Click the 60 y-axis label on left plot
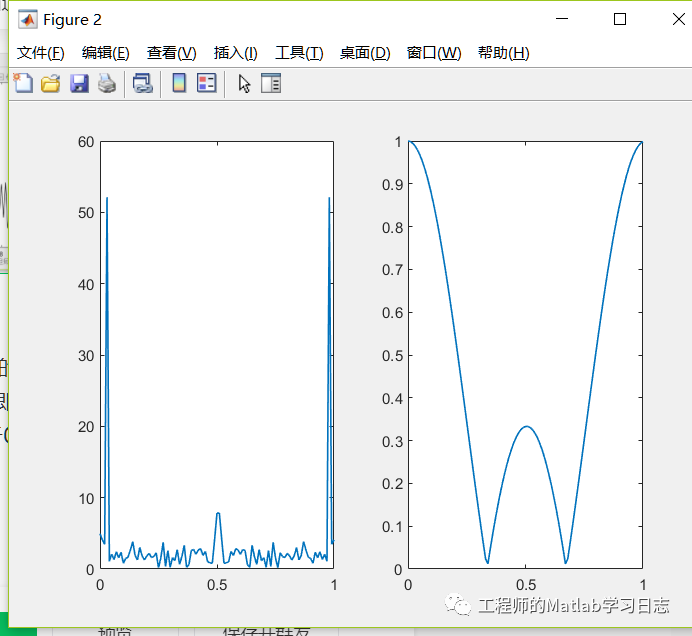 pyautogui.click(x=86, y=142)
